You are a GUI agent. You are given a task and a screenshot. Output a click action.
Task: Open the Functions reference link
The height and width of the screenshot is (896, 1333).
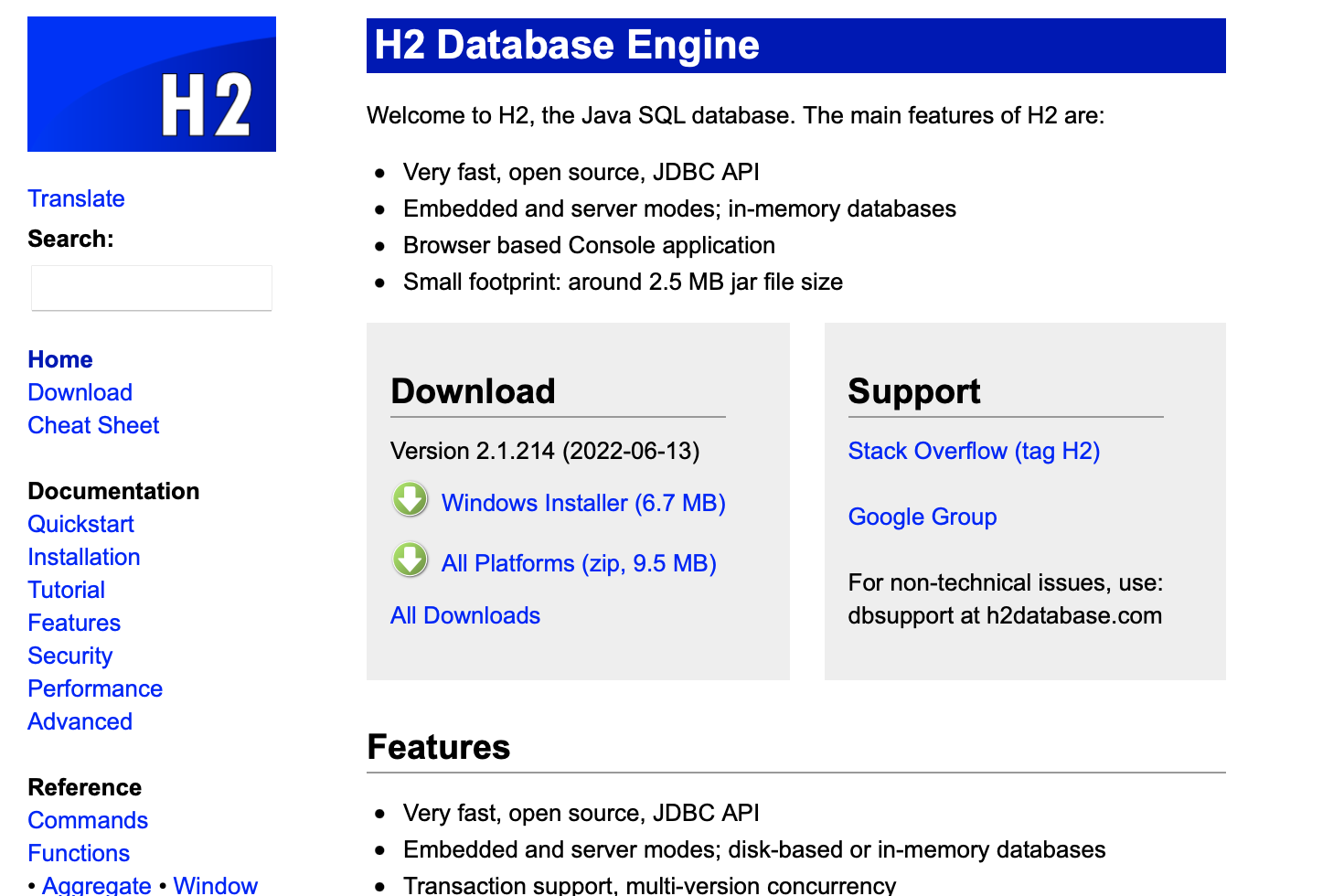click(x=79, y=853)
